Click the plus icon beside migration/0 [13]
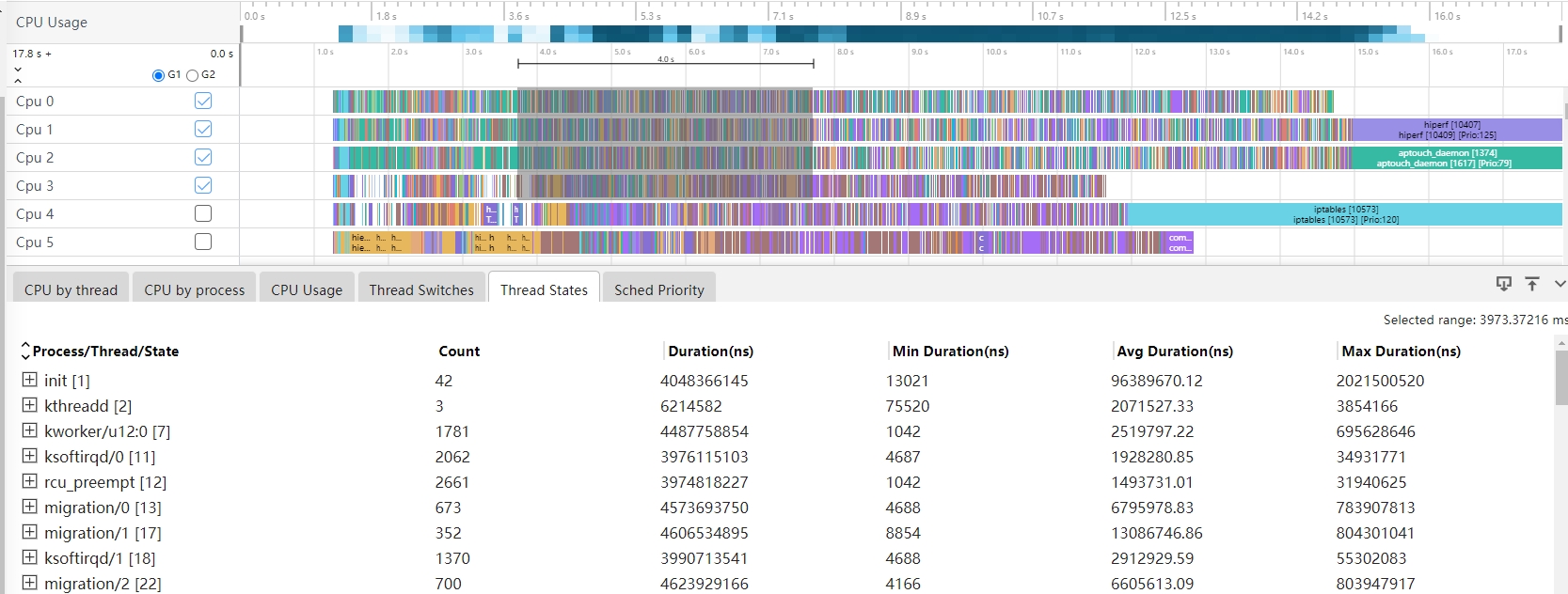The width and height of the screenshot is (1568, 594). tap(29, 507)
